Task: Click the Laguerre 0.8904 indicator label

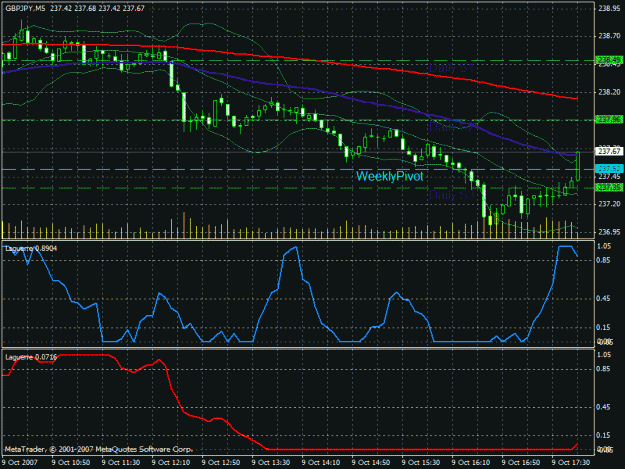Action: pyautogui.click(x=31, y=249)
